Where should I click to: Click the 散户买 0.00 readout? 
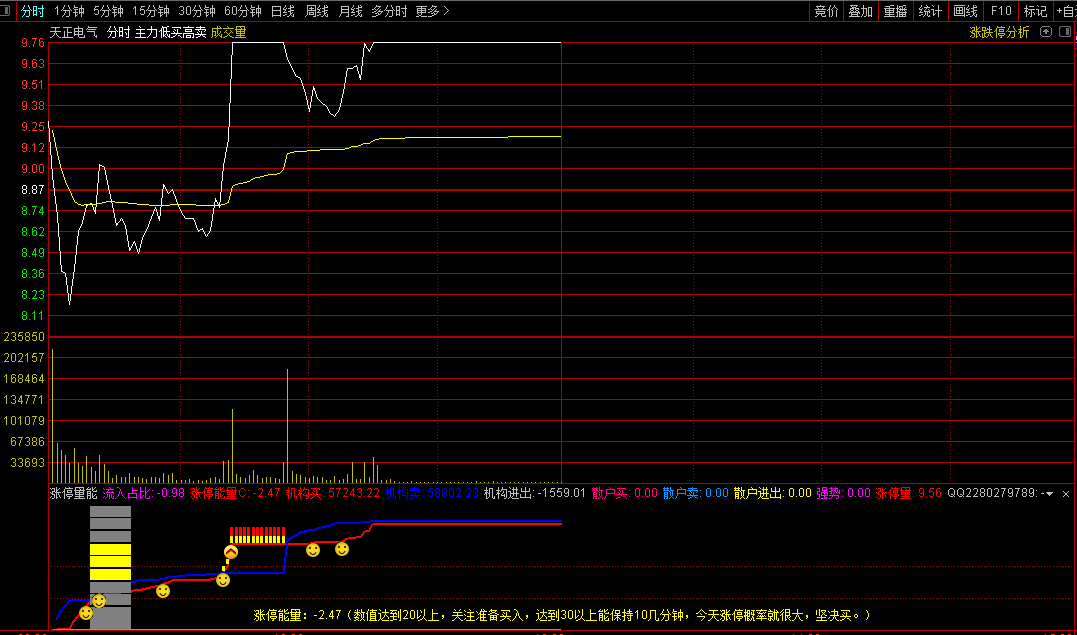click(624, 493)
